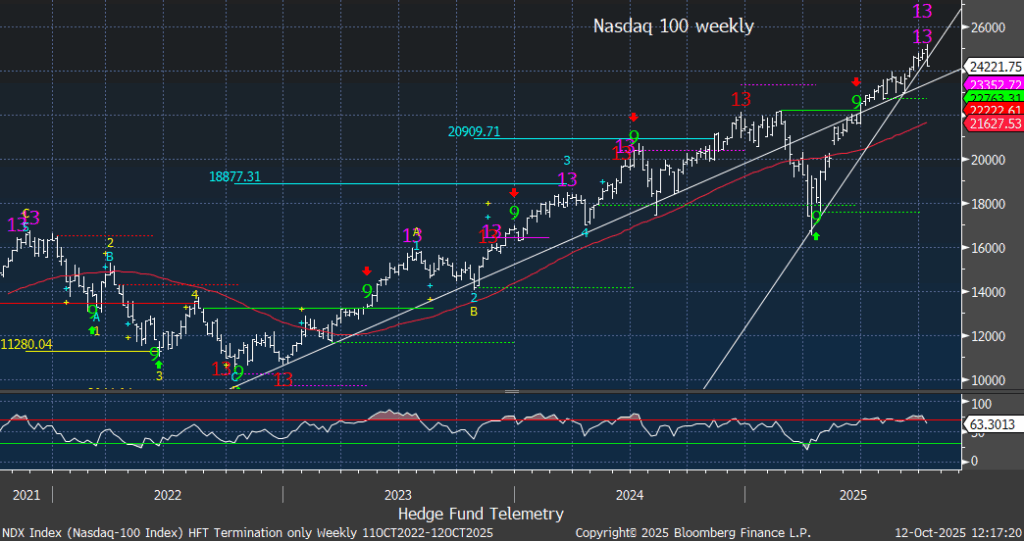Click the 2025 year on the time axis
1024x541 pixels.
click(853, 495)
